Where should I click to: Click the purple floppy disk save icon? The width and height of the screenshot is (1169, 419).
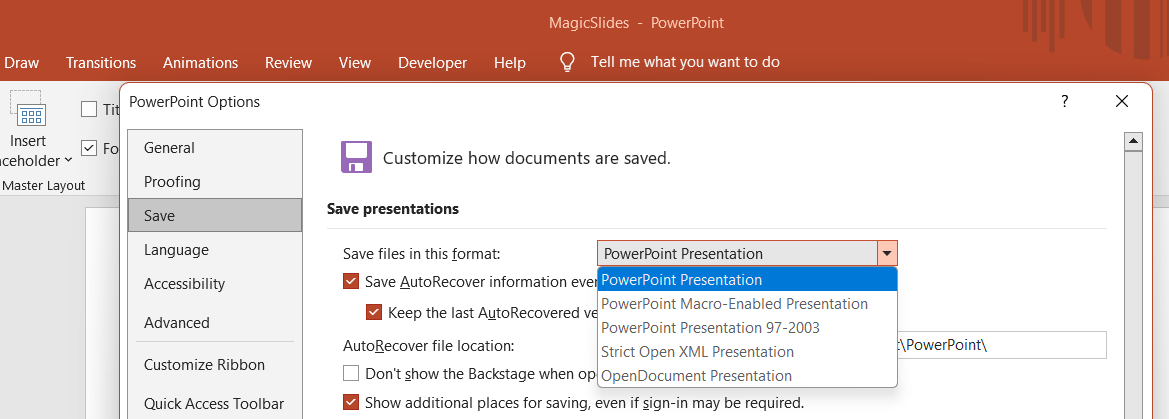[x=356, y=157]
